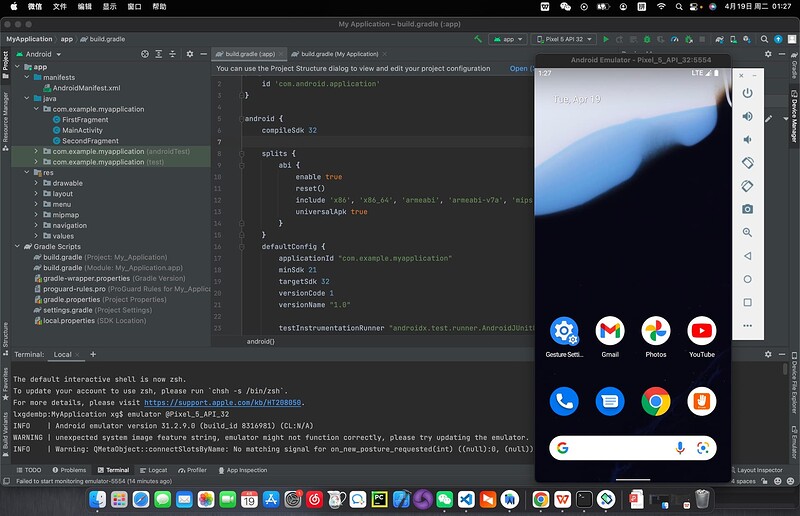This screenshot has width=800, height=516.
Task: Run the app with green play button
Action: click(606, 39)
